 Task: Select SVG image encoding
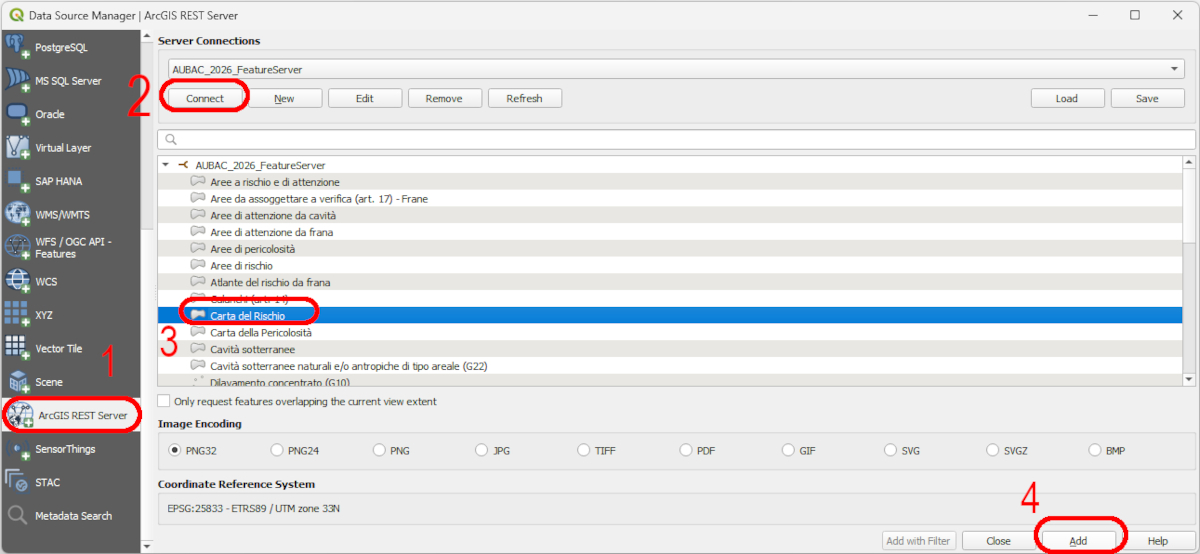point(890,451)
